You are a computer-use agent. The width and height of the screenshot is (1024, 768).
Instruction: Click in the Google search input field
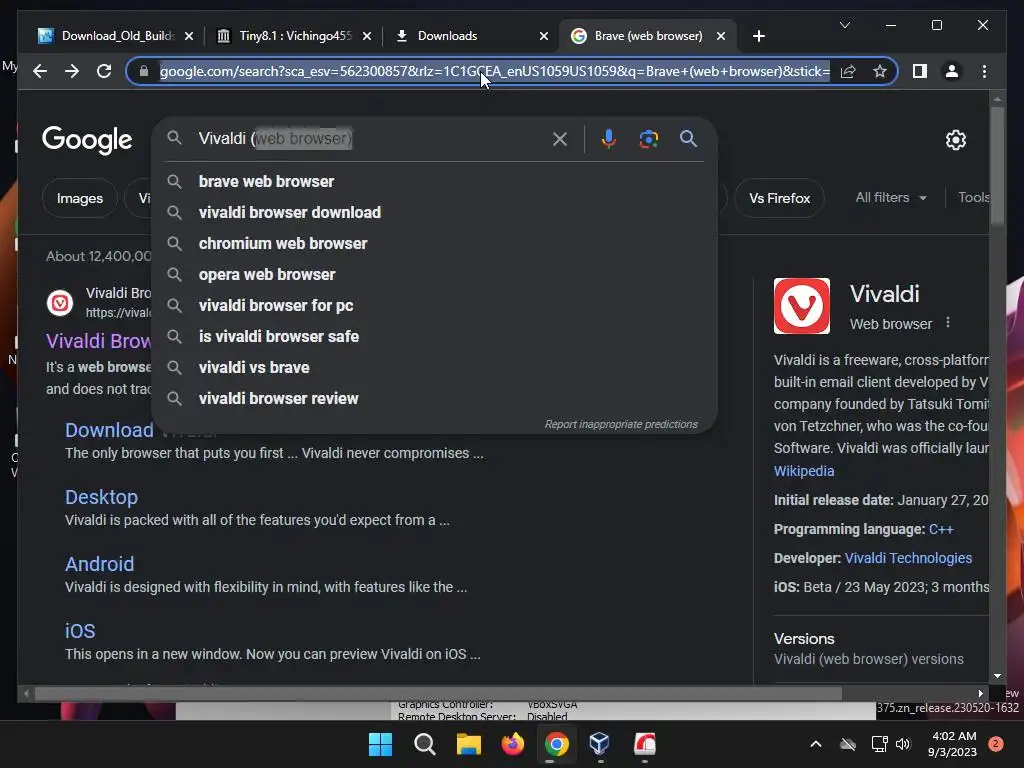pyautogui.click(x=369, y=139)
